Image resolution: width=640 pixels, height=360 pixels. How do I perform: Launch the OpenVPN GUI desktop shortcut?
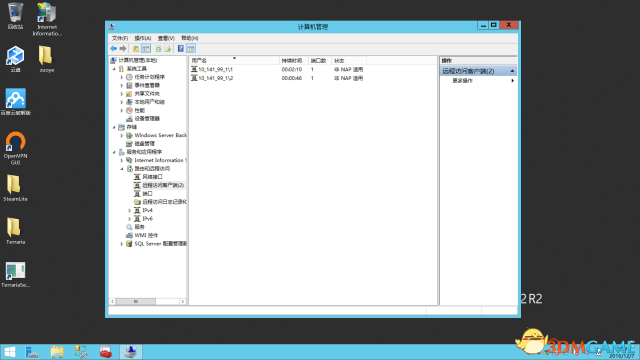16,148
